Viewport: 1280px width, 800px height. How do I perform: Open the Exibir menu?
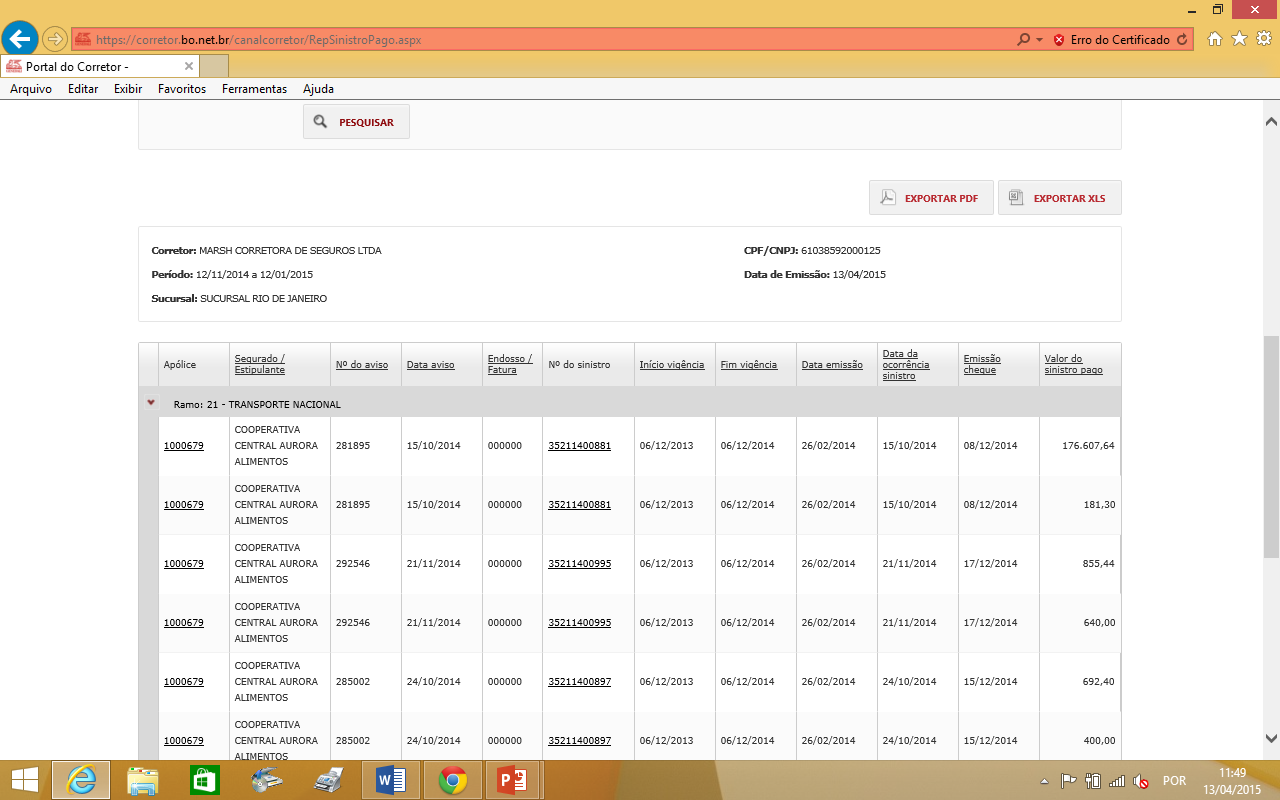128,89
